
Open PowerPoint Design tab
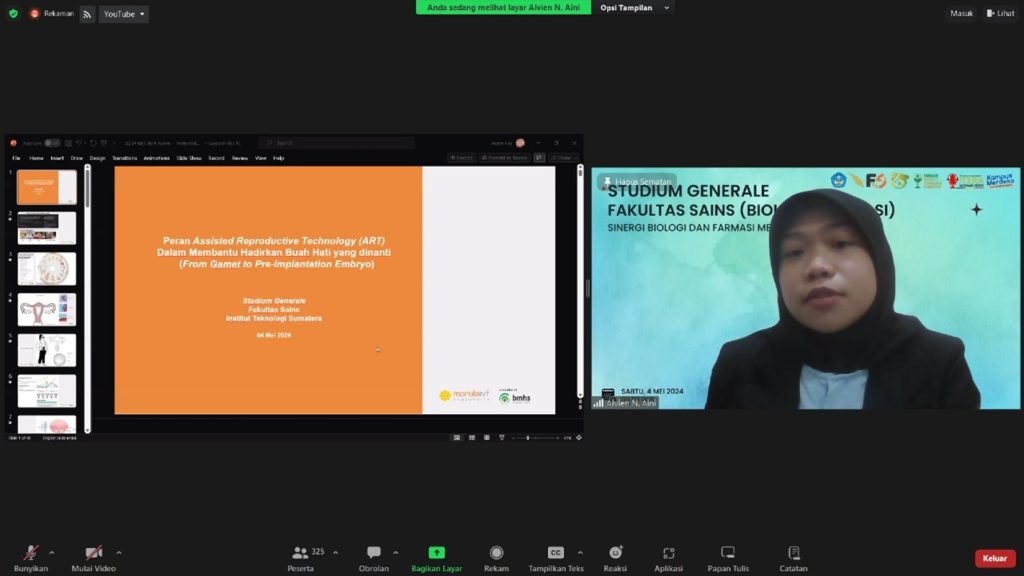coord(97,158)
